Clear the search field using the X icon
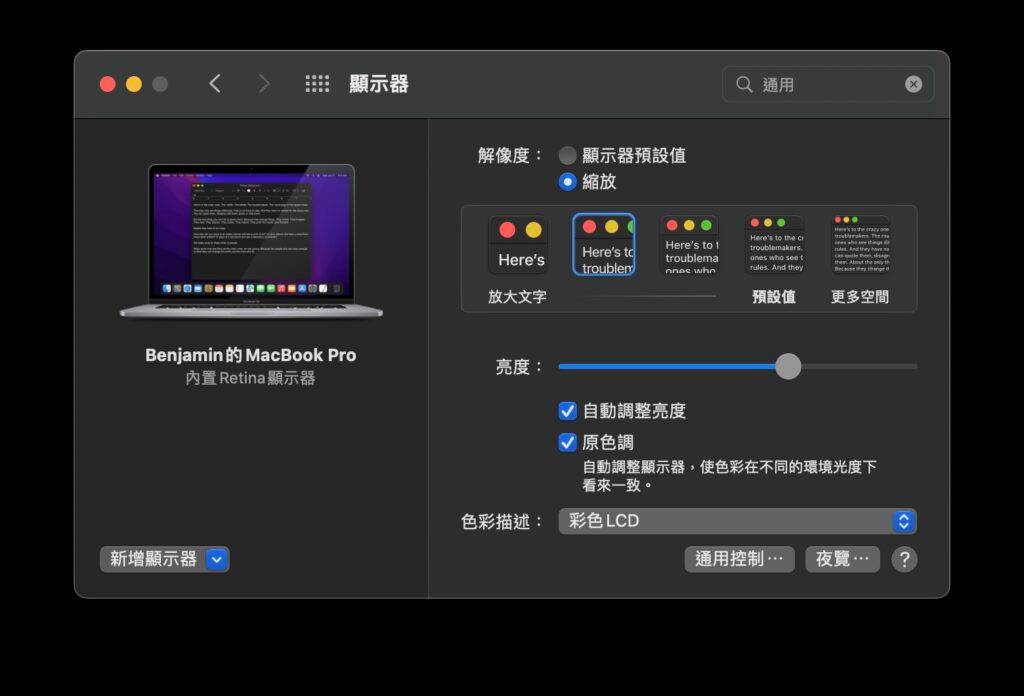Image resolution: width=1024 pixels, height=696 pixels. coord(912,84)
